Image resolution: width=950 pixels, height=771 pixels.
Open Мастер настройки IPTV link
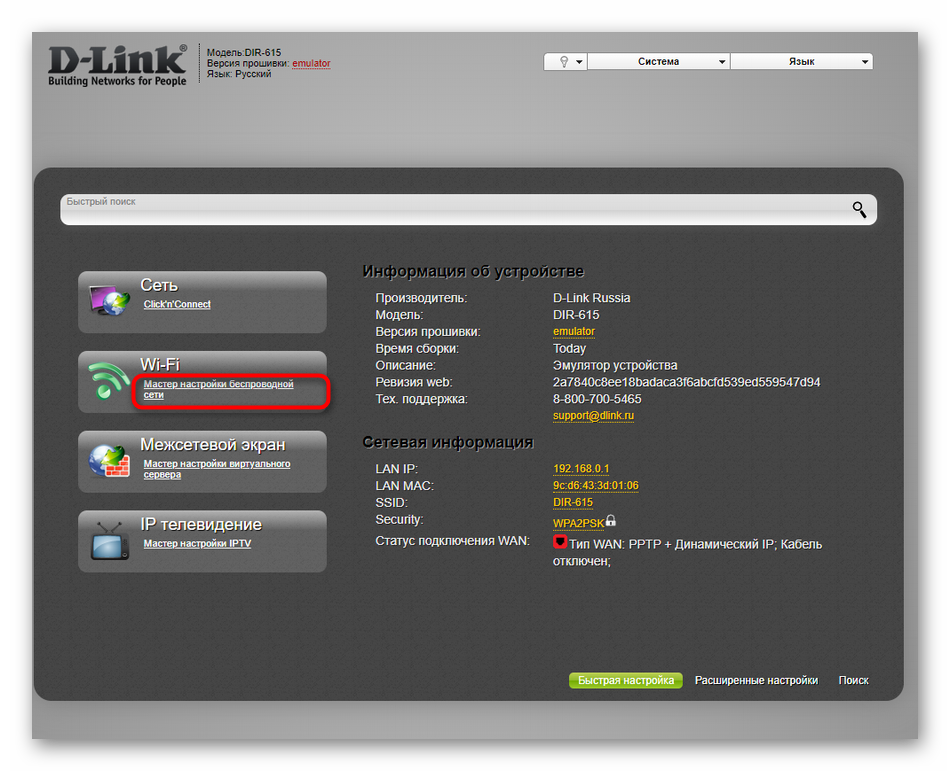point(197,544)
